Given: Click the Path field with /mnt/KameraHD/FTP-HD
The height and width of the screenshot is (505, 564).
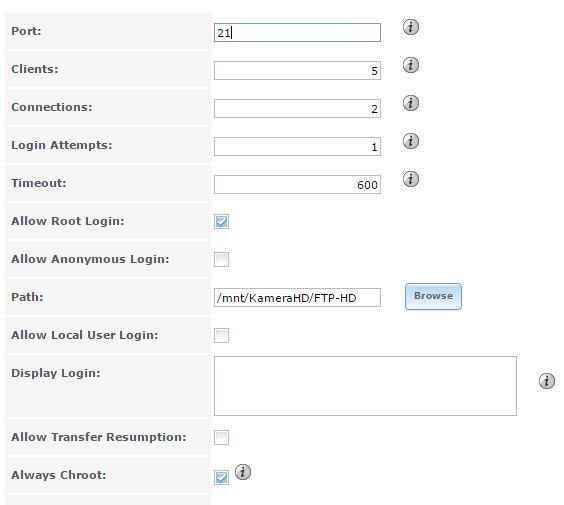Looking at the screenshot, I should coord(297,297).
